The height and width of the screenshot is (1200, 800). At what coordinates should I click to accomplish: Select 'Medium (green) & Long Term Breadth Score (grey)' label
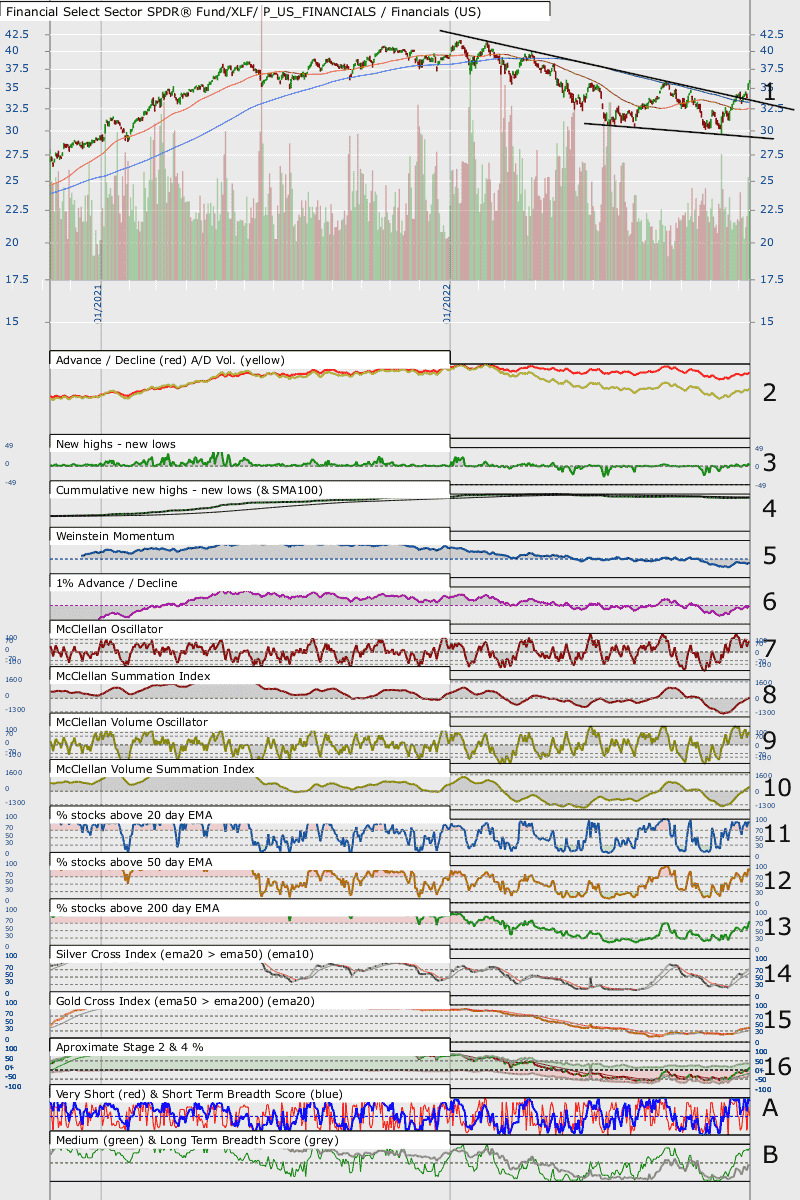[x=196, y=1140]
